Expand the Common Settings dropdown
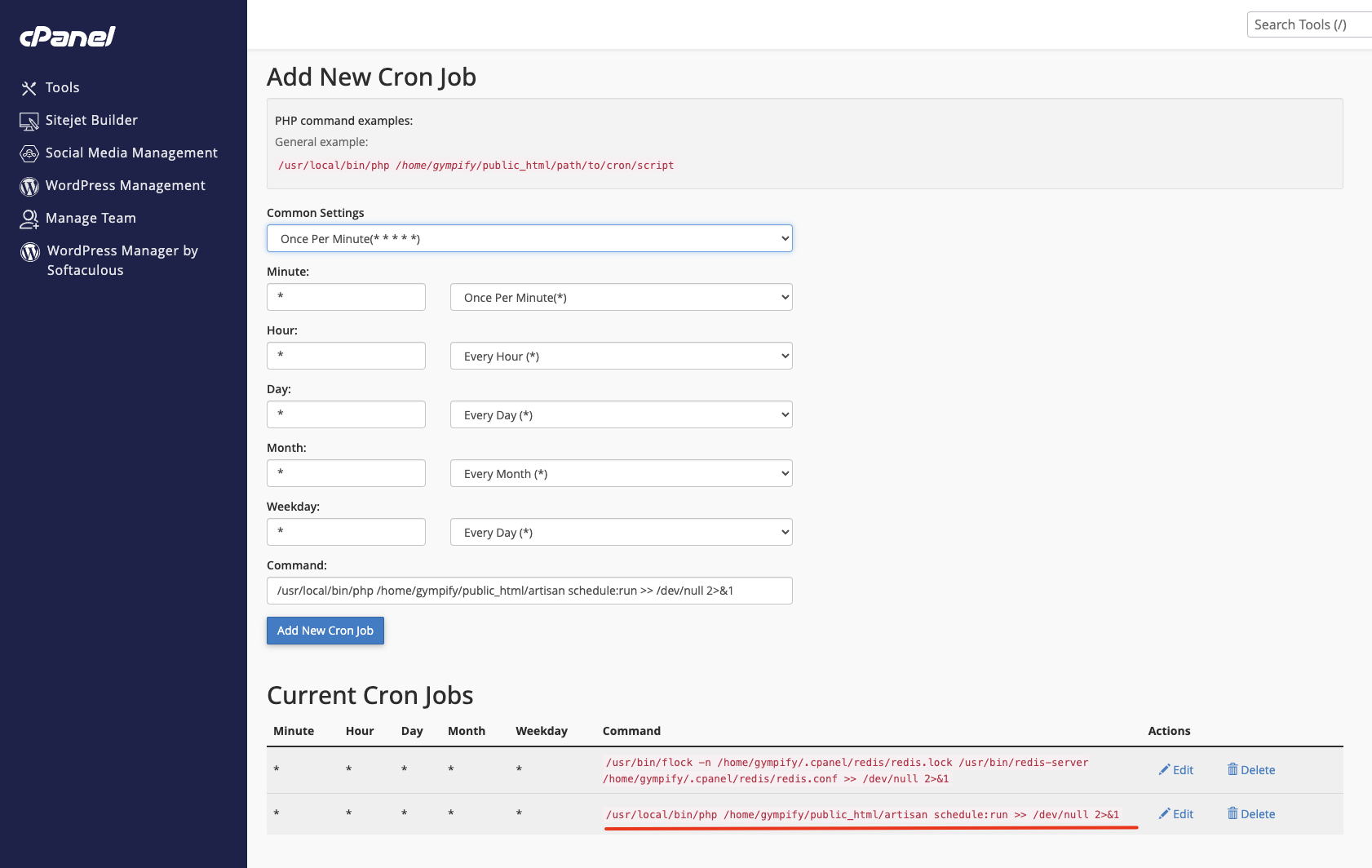Screen dimensions: 1372x868 [529, 239]
